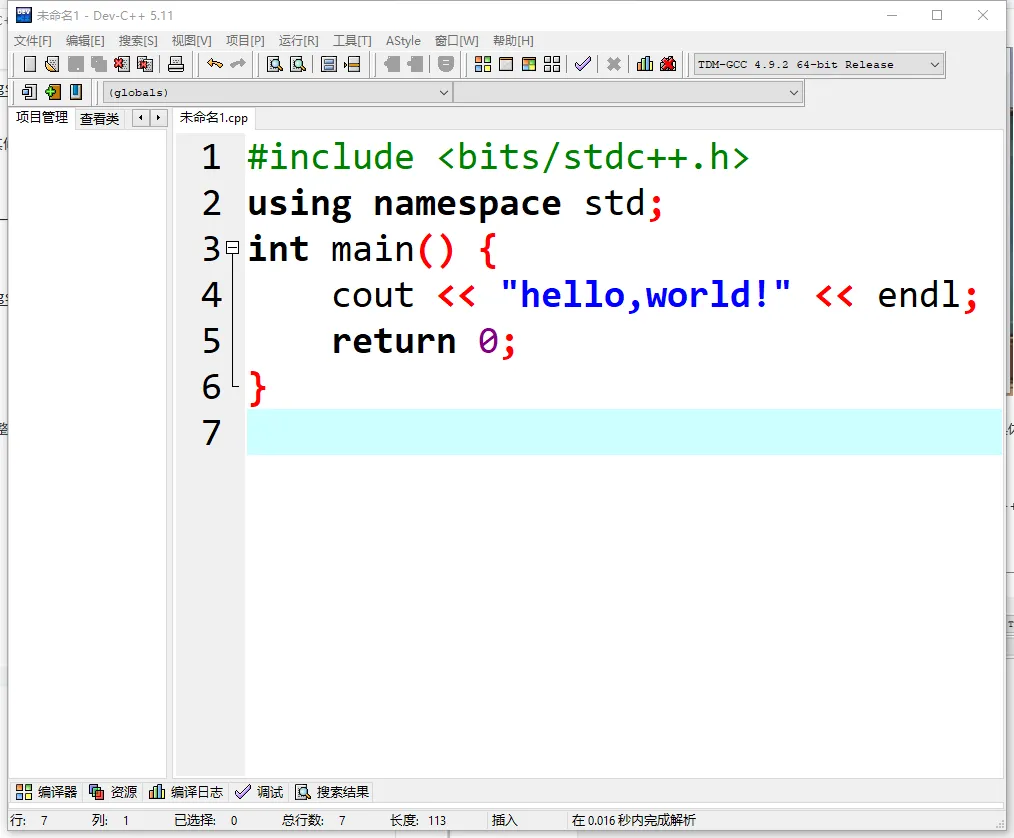The height and width of the screenshot is (838, 1014).
Task: Open the AStyle menu
Action: pos(403,41)
